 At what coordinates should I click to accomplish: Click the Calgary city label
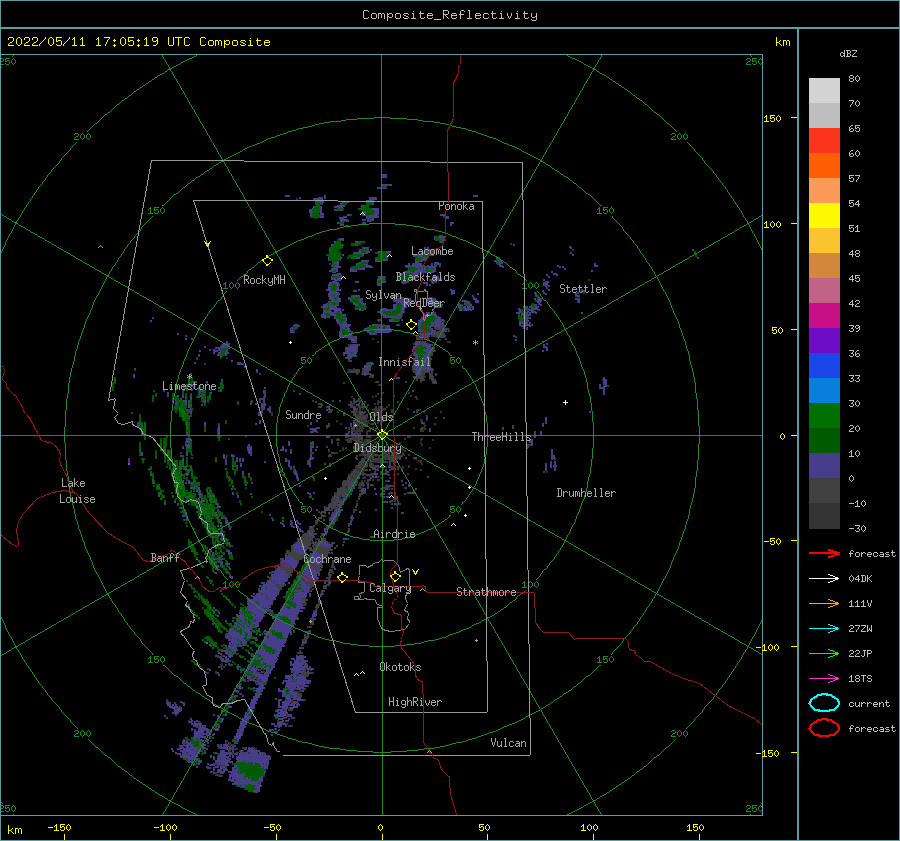tap(390, 588)
